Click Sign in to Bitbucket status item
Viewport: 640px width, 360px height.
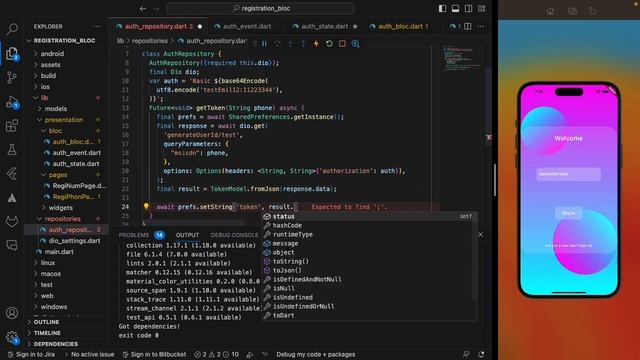(154, 354)
